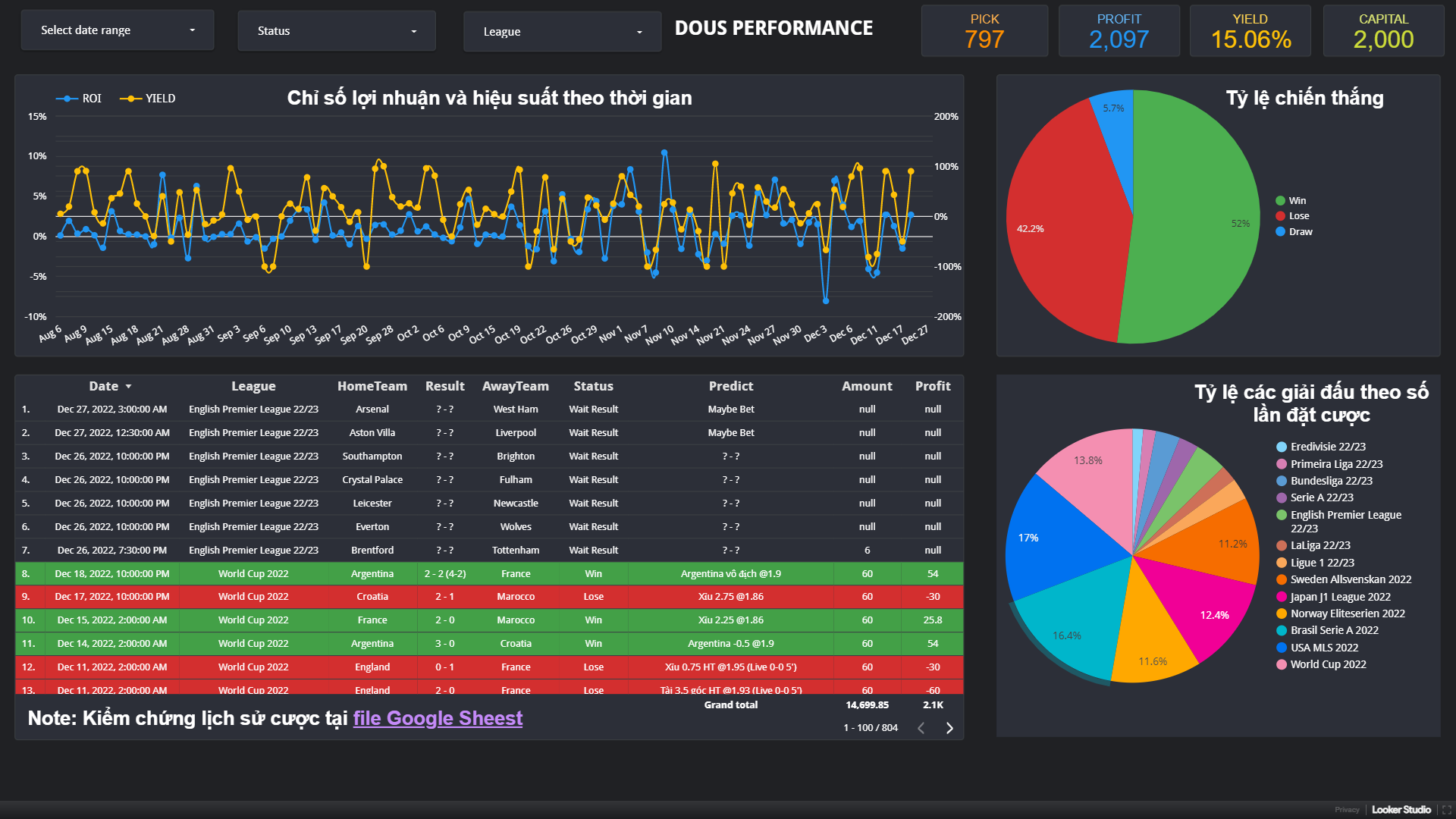Sort table by Profit column header
This screenshot has height=819, width=1456.
click(x=932, y=386)
